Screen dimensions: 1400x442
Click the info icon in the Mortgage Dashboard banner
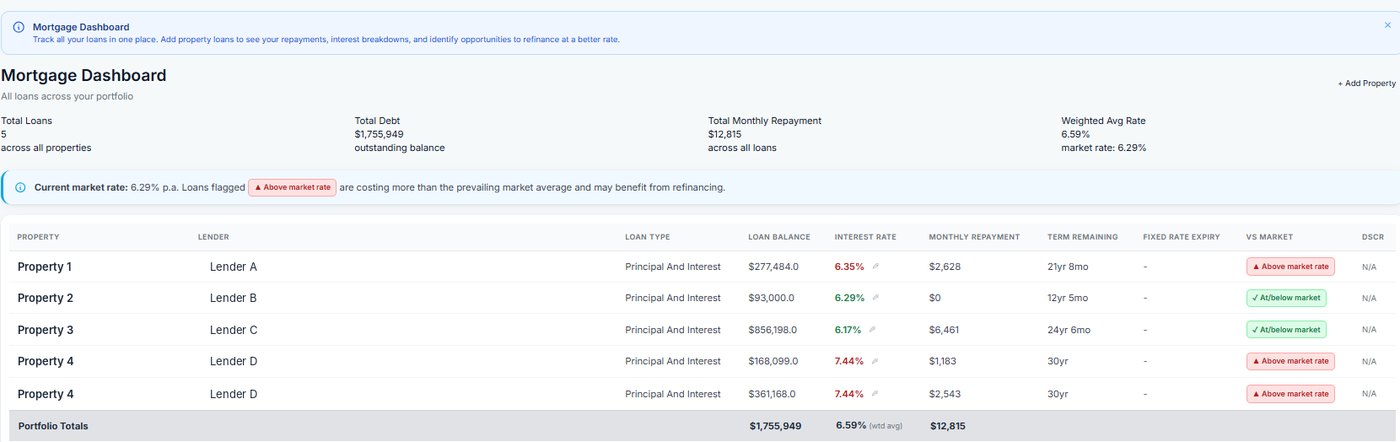pos(18,27)
